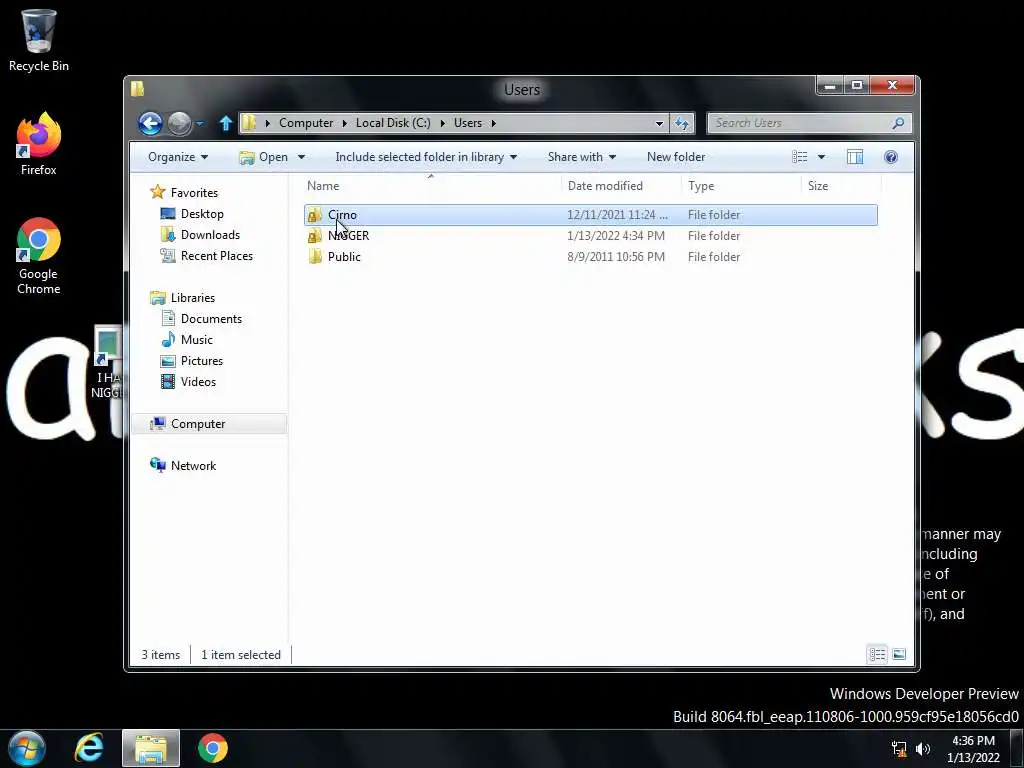Click the network tray icon

899,748
